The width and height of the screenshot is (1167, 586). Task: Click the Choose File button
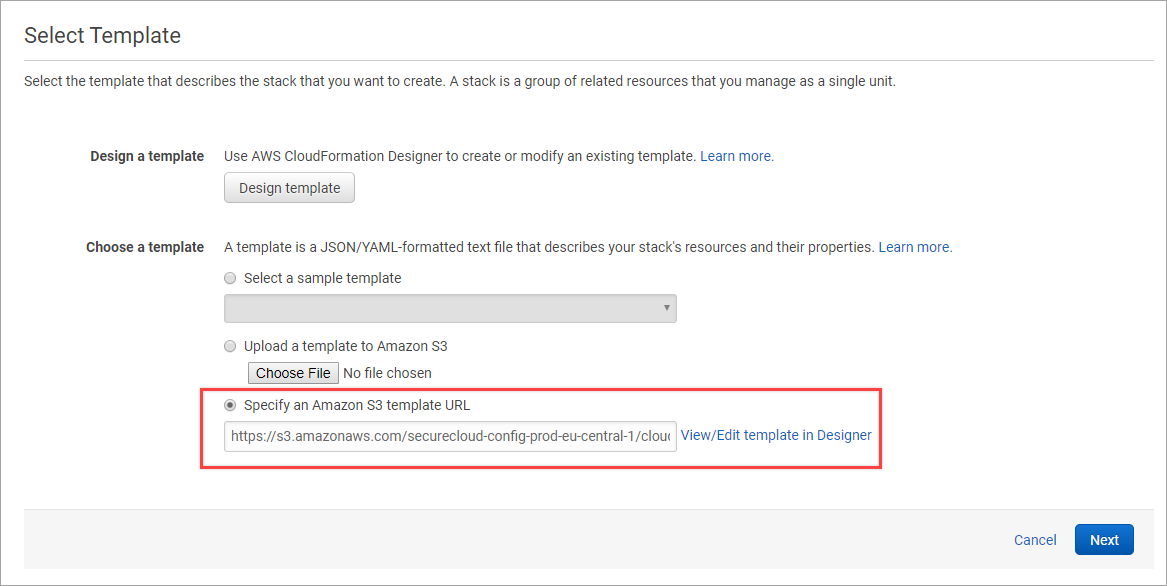pyautogui.click(x=293, y=373)
